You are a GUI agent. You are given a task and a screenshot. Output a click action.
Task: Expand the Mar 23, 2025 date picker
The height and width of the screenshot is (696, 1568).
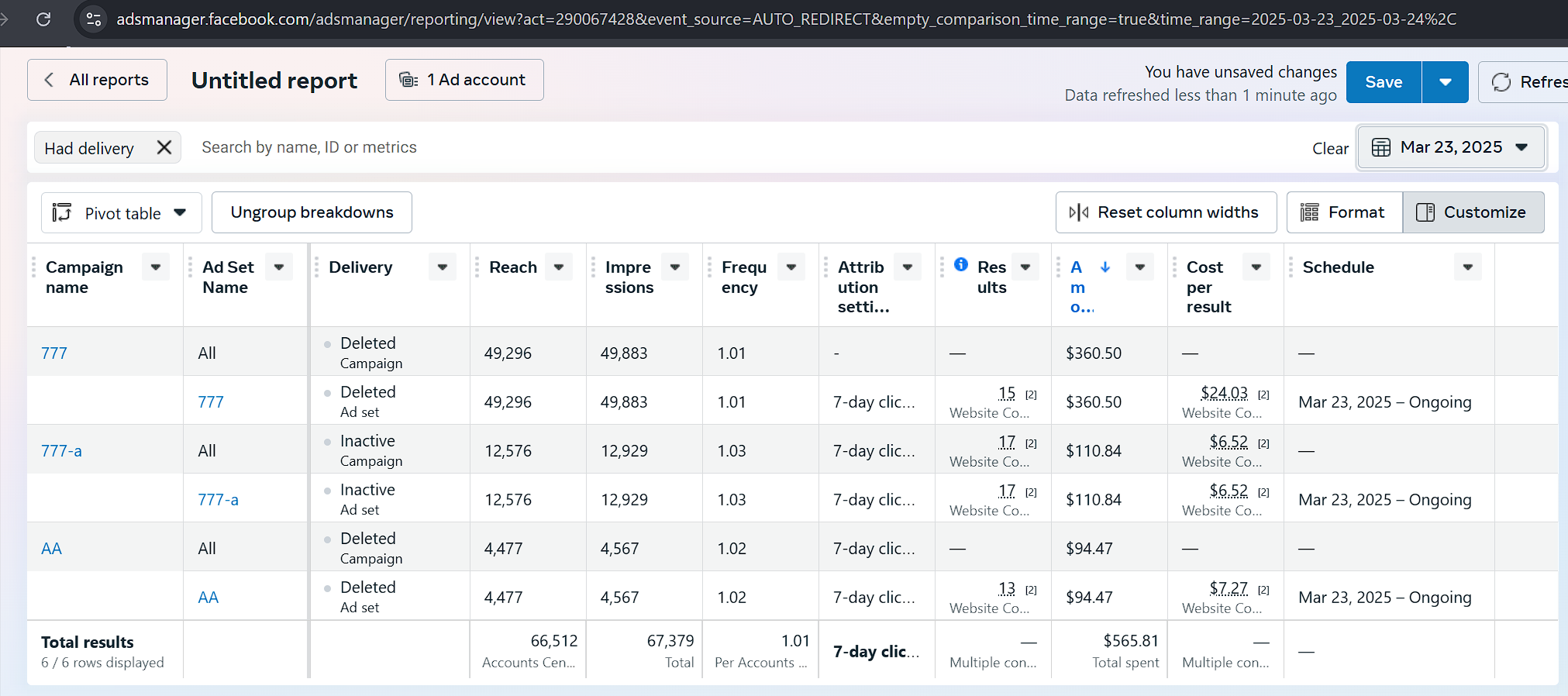pyautogui.click(x=1450, y=147)
